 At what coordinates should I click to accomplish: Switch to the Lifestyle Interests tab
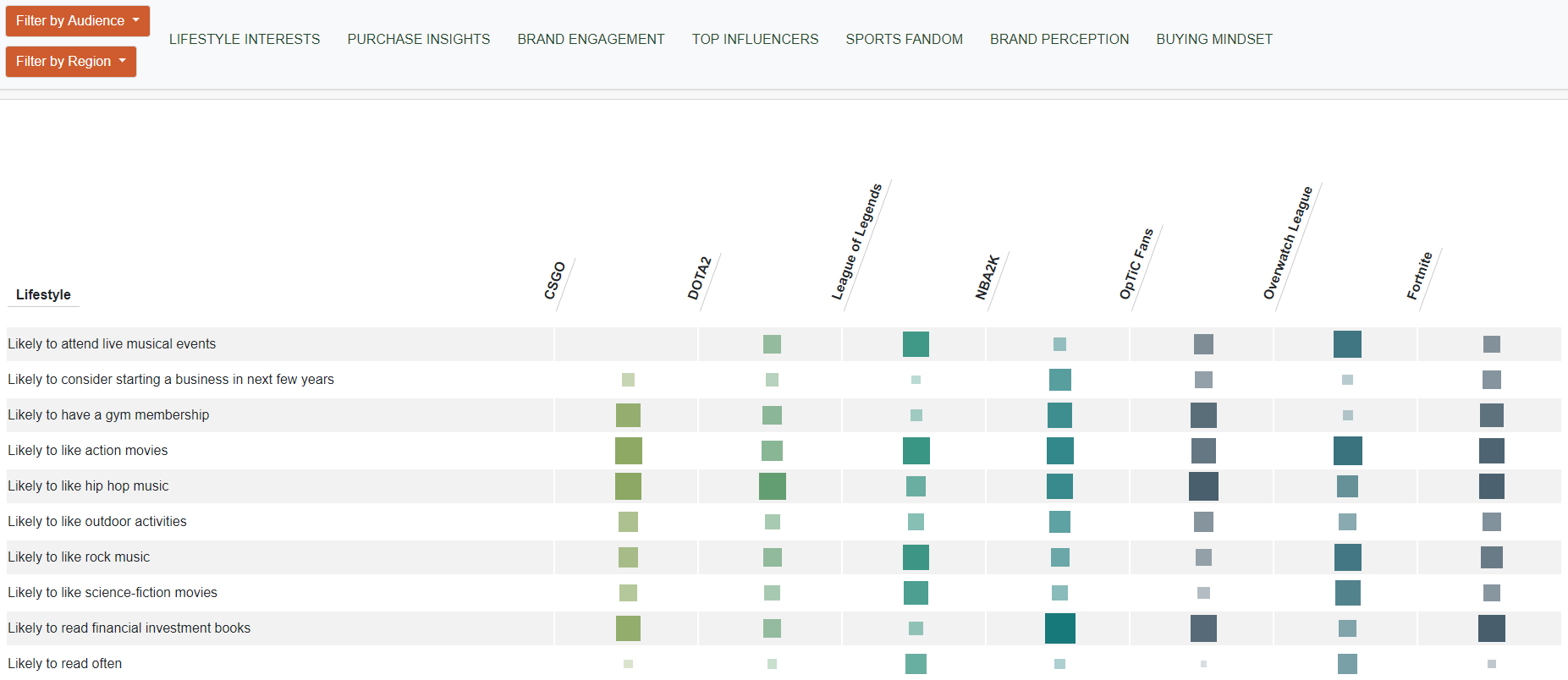click(x=245, y=39)
